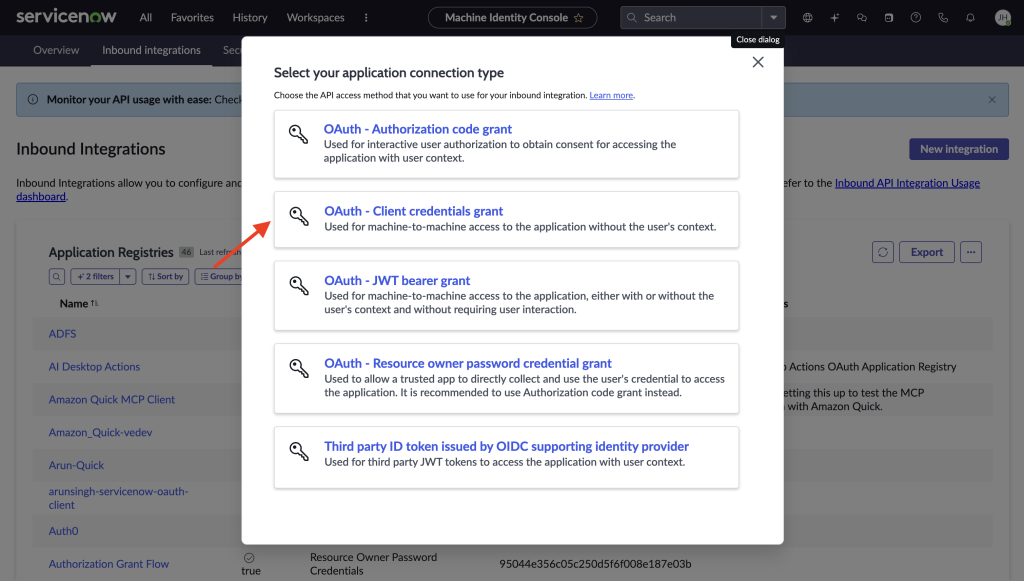Open the Learn more link
The height and width of the screenshot is (581, 1024).
(x=611, y=95)
